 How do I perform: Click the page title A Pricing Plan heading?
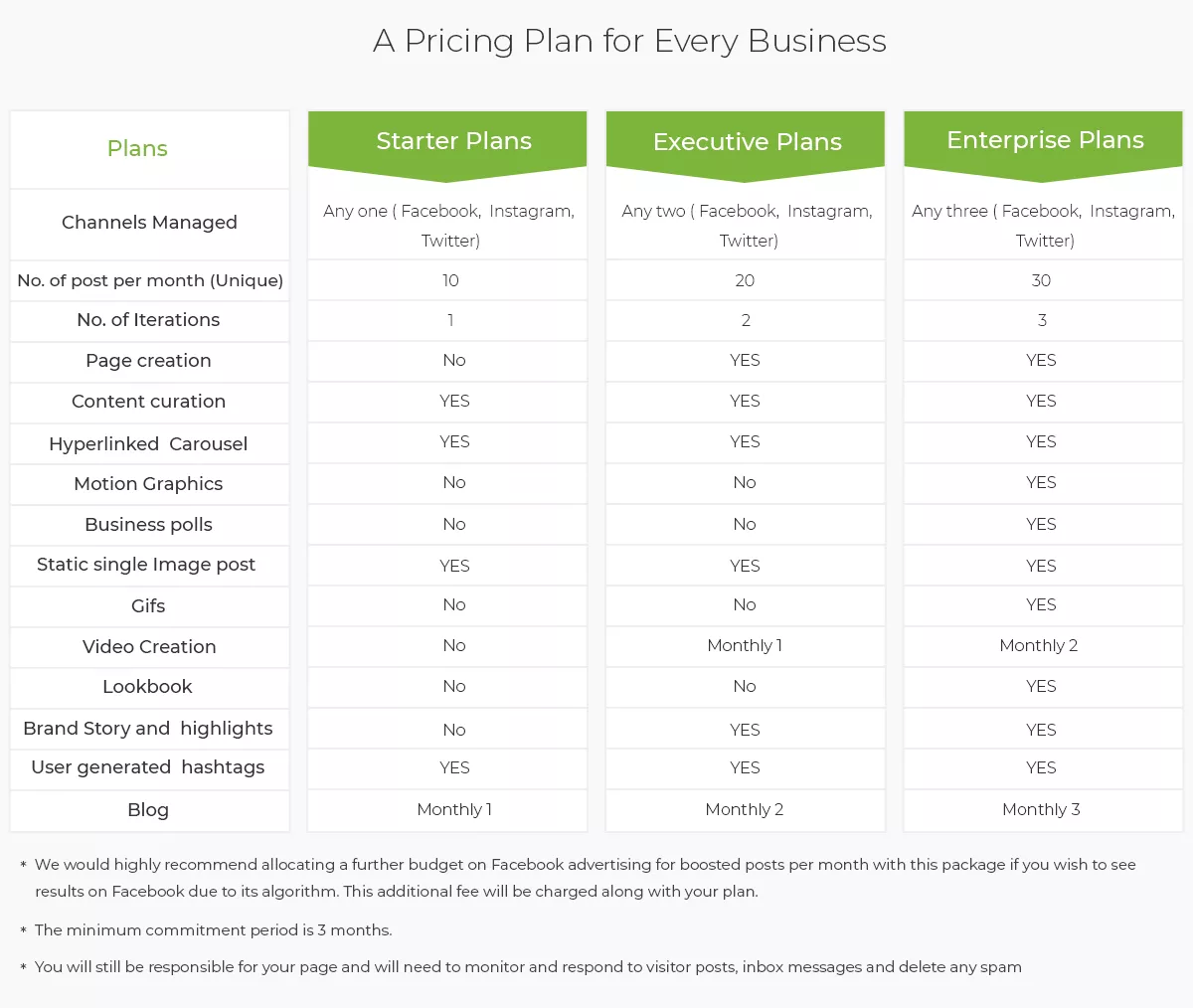pyautogui.click(x=629, y=41)
